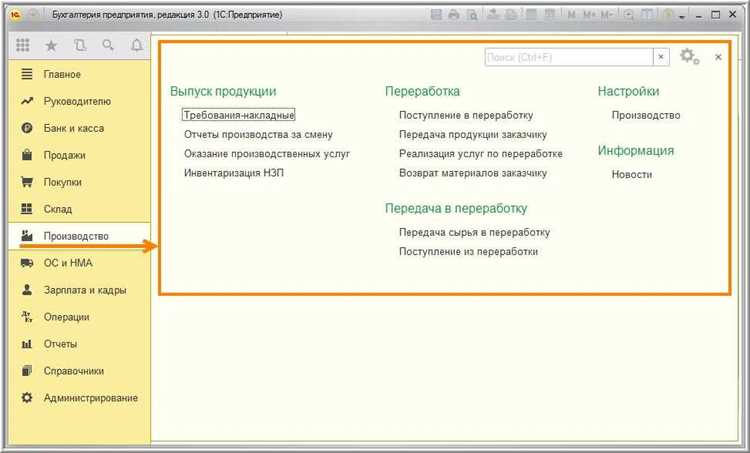This screenshot has height=453, width=750.
Task: Open Требования-накладные
Action: (x=239, y=115)
